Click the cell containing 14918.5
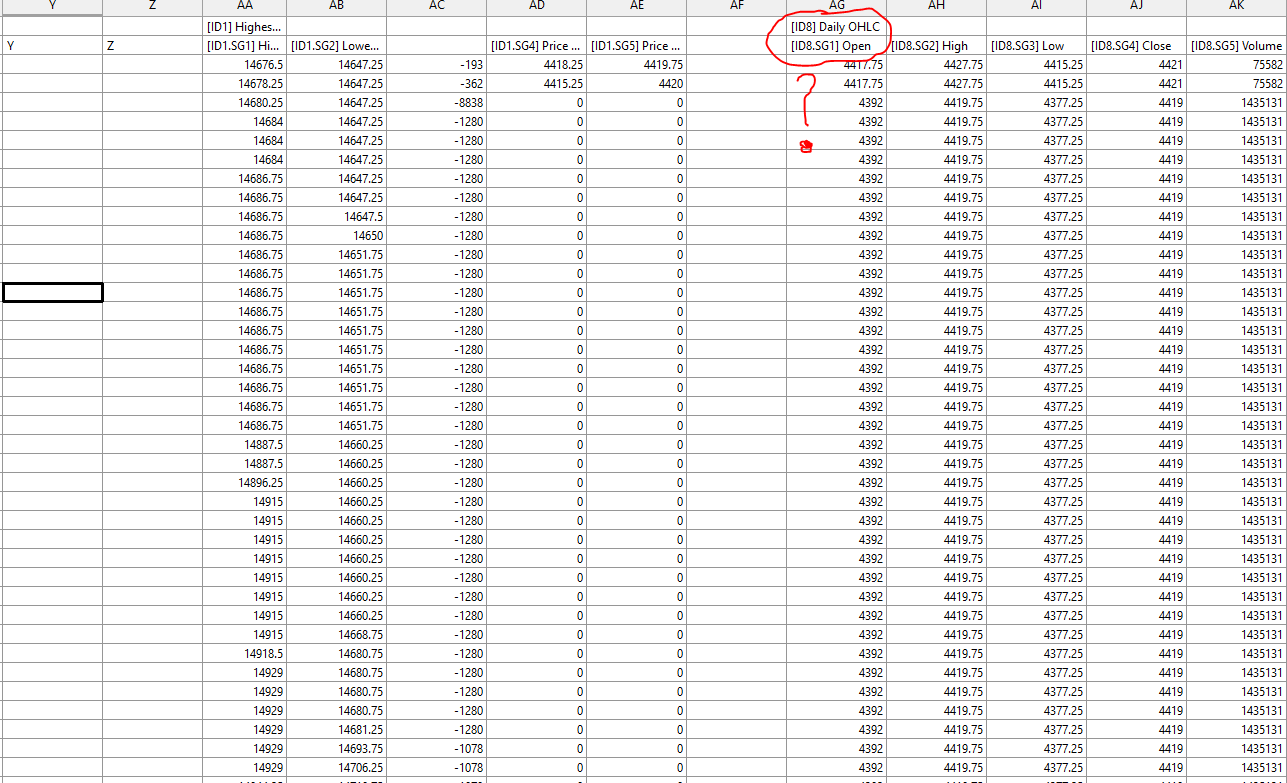 coord(244,654)
